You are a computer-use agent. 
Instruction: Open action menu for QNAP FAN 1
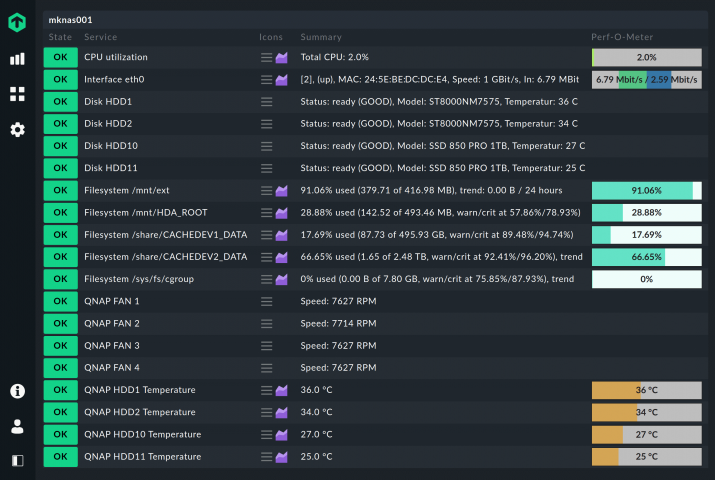pos(267,301)
